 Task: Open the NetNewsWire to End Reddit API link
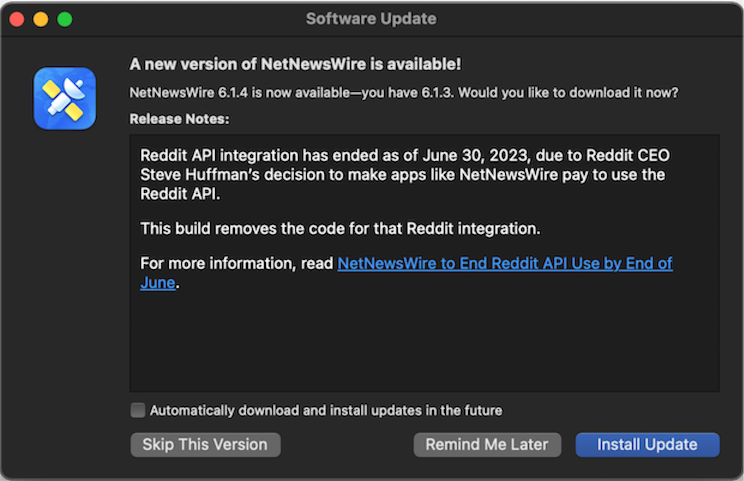point(504,263)
